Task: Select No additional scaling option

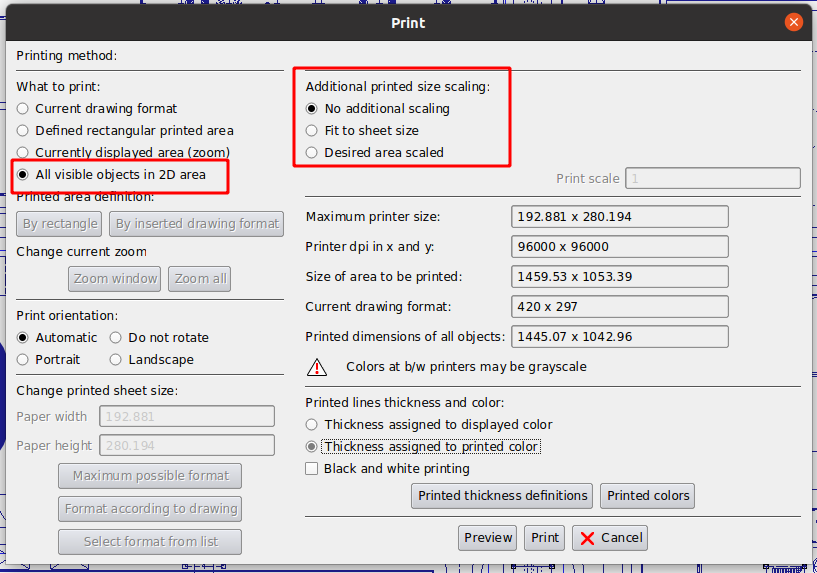Action: coord(312,108)
